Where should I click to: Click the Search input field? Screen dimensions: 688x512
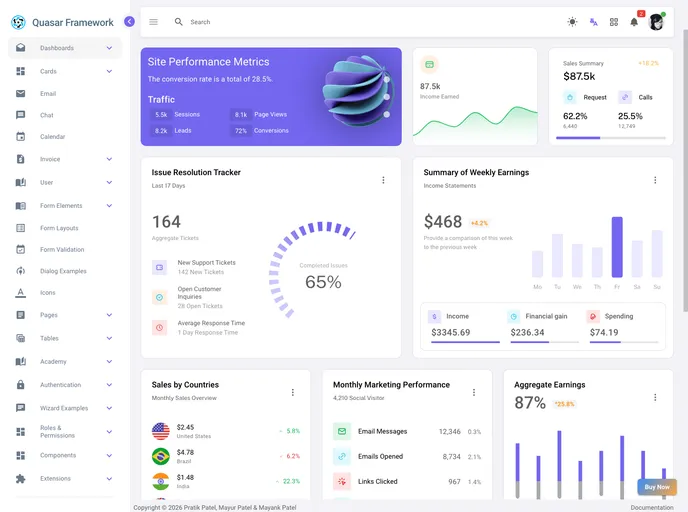pyautogui.click(x=300, y=22)
